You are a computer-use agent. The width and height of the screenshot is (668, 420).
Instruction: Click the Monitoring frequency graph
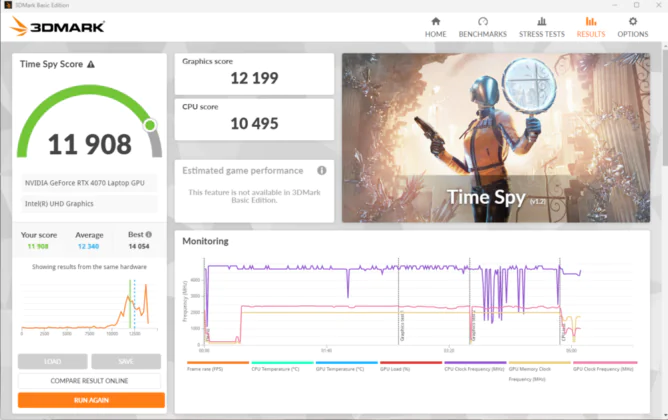tap(408, 303)
